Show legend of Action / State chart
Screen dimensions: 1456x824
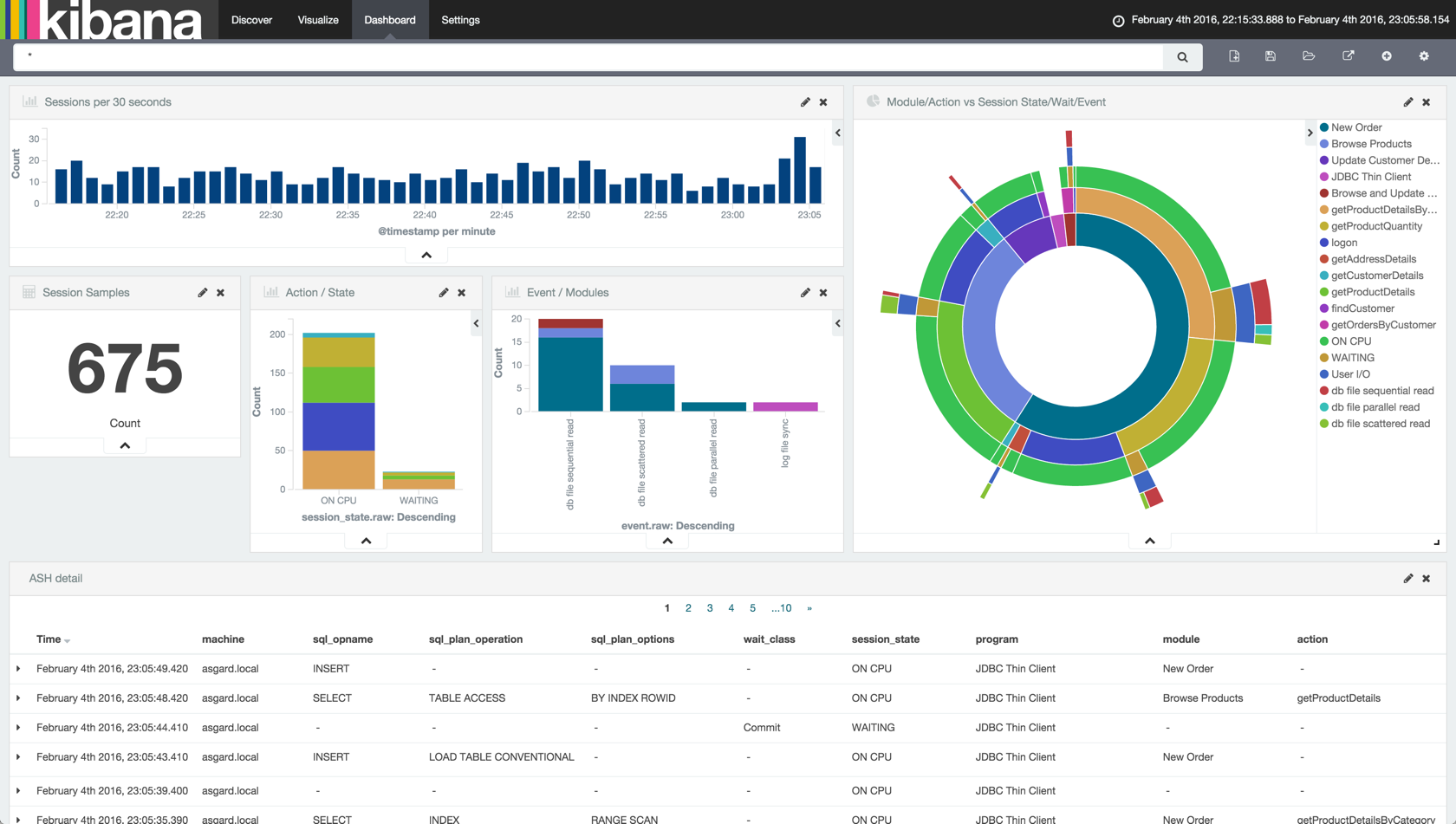477,324
